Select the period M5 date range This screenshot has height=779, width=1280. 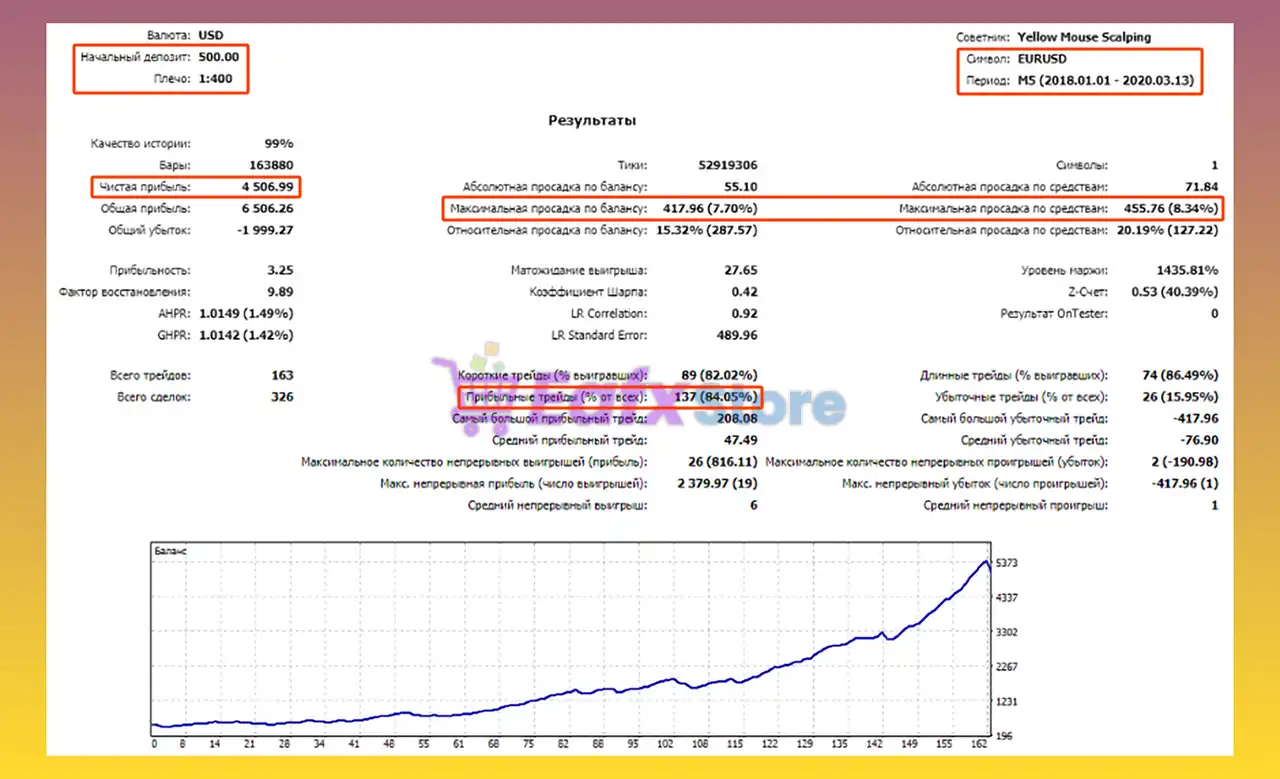click(1104, 80)
